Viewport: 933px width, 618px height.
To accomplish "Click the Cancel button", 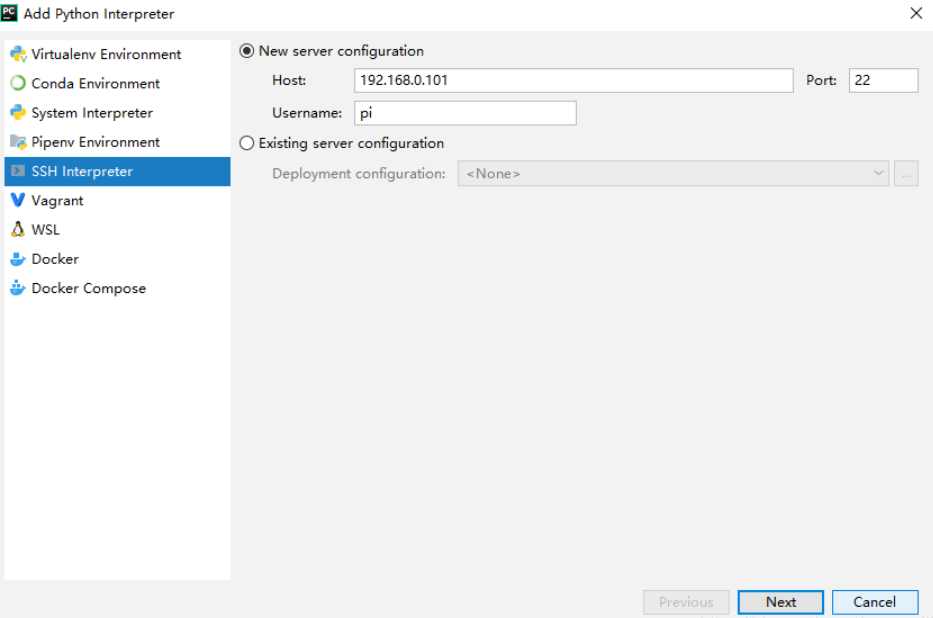I will coord(875,602).
